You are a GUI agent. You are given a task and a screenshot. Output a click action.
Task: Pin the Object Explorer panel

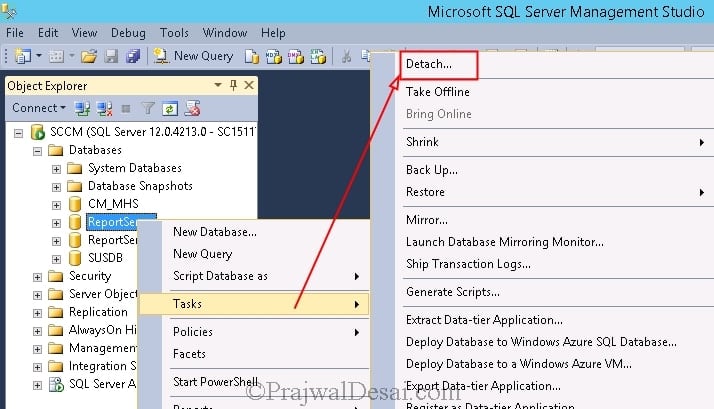(233, 85)
